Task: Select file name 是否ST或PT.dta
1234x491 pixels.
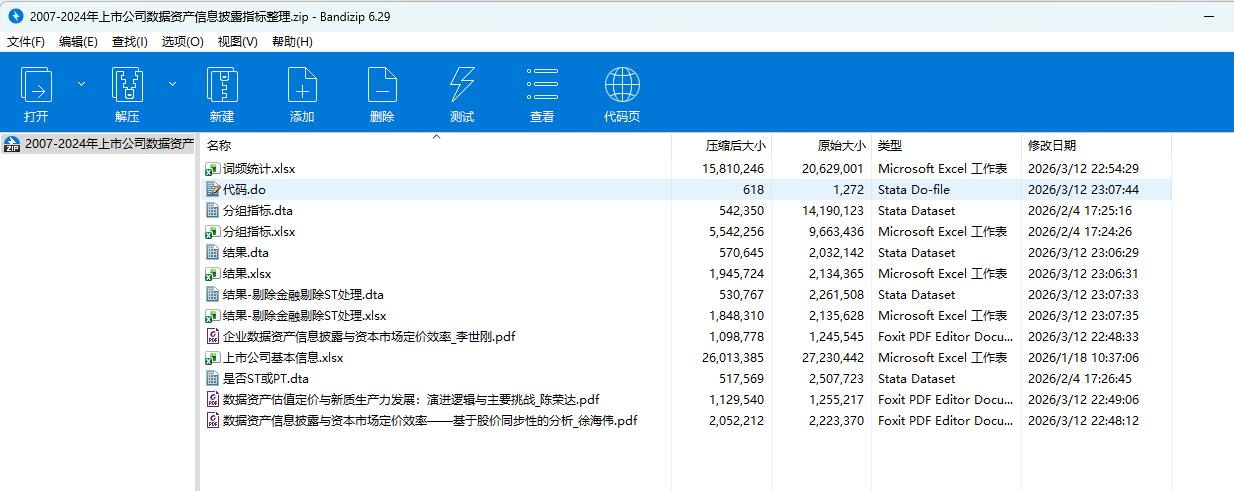Action: click(x=266, y=379)
